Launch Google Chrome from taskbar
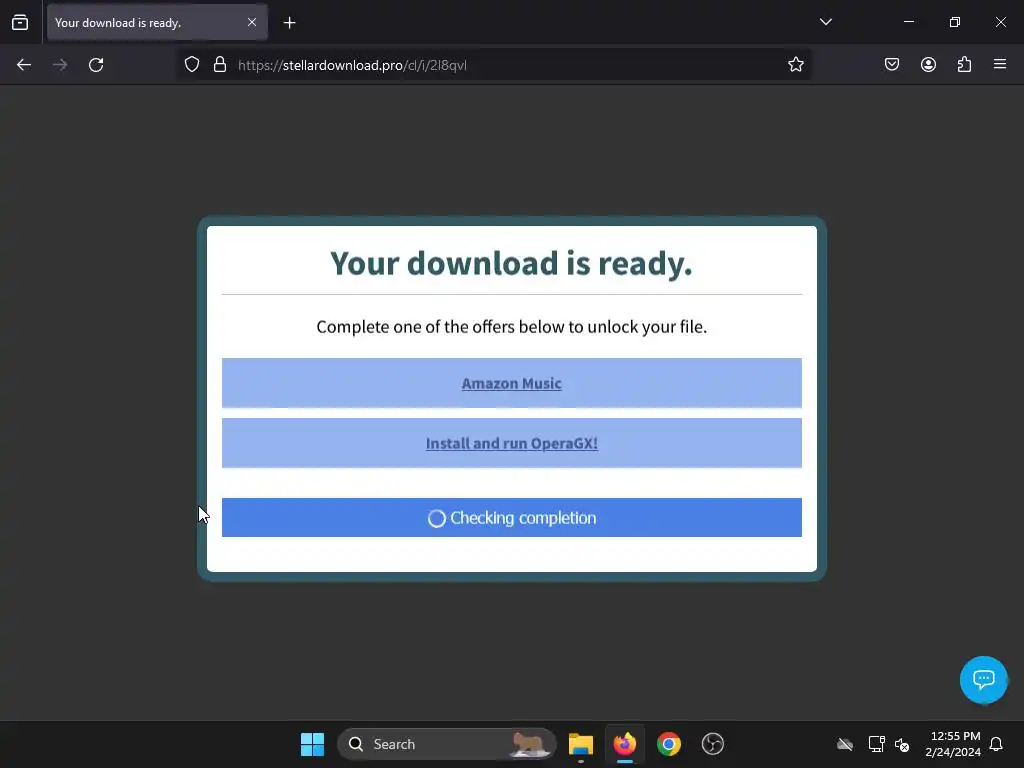This screenshot has width=1024, height=768. click(x=669, y=744)
